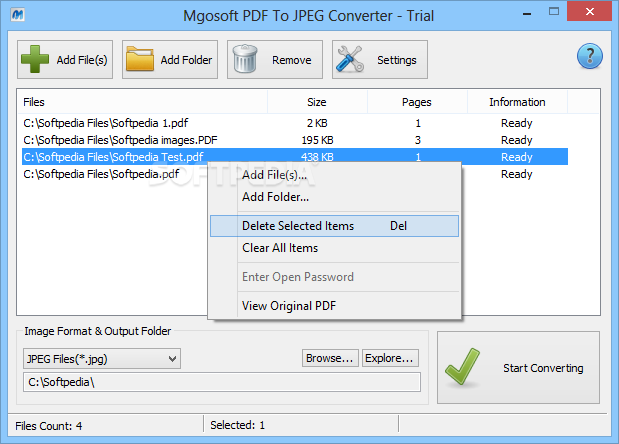Click the yellow folder Add Folder icon
The width and height of the screenshot is (619, 444).
tap(140, 59)
